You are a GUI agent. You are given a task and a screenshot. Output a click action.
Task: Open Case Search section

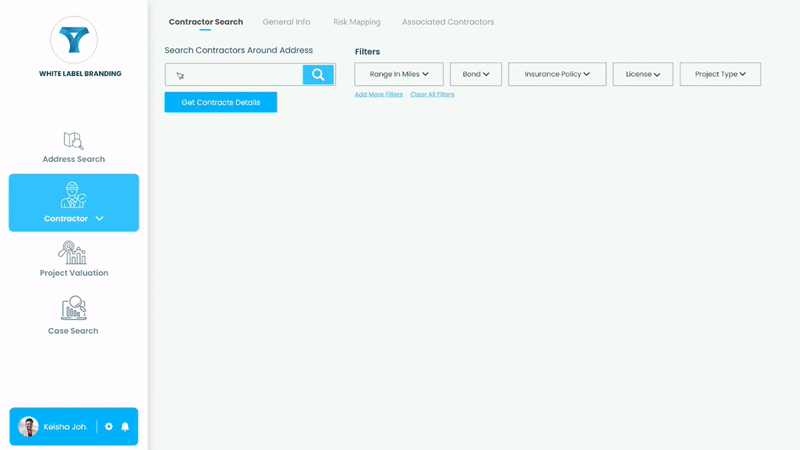tap(73, 315)
